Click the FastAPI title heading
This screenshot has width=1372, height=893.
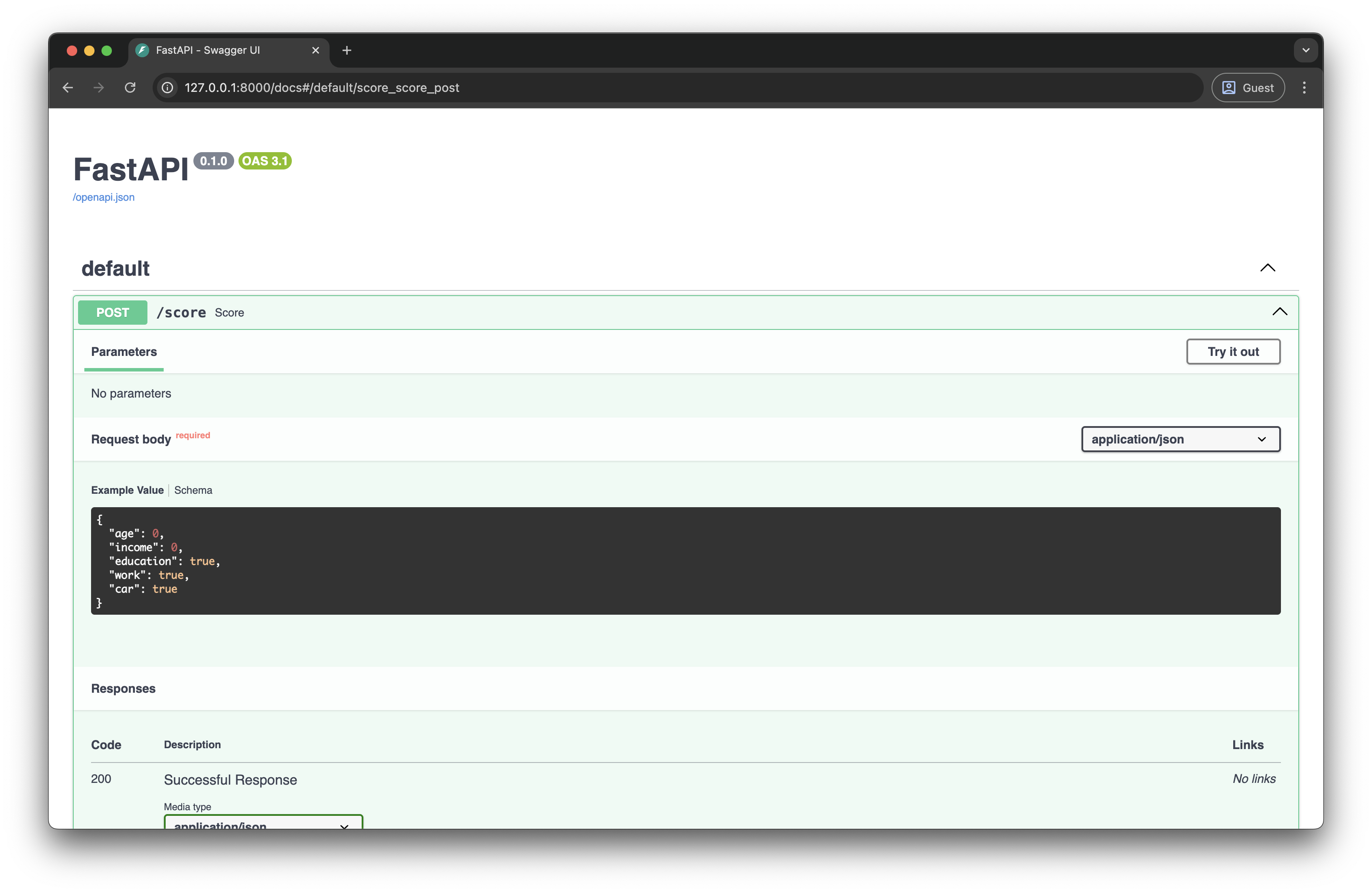click(x=131, y=169)
